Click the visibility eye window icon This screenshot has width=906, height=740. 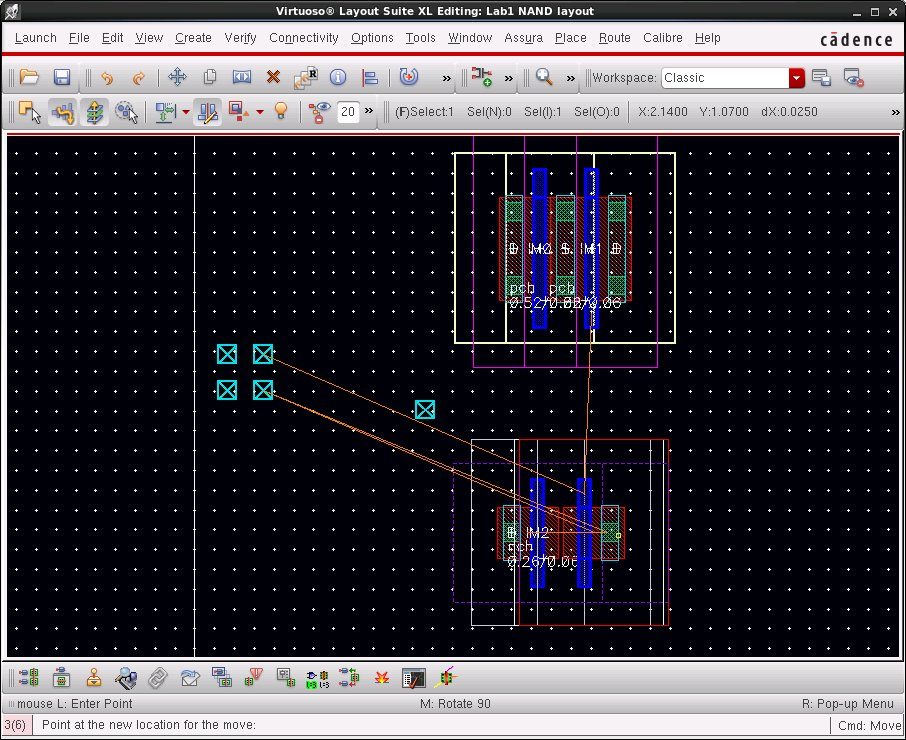pos(853,77)
